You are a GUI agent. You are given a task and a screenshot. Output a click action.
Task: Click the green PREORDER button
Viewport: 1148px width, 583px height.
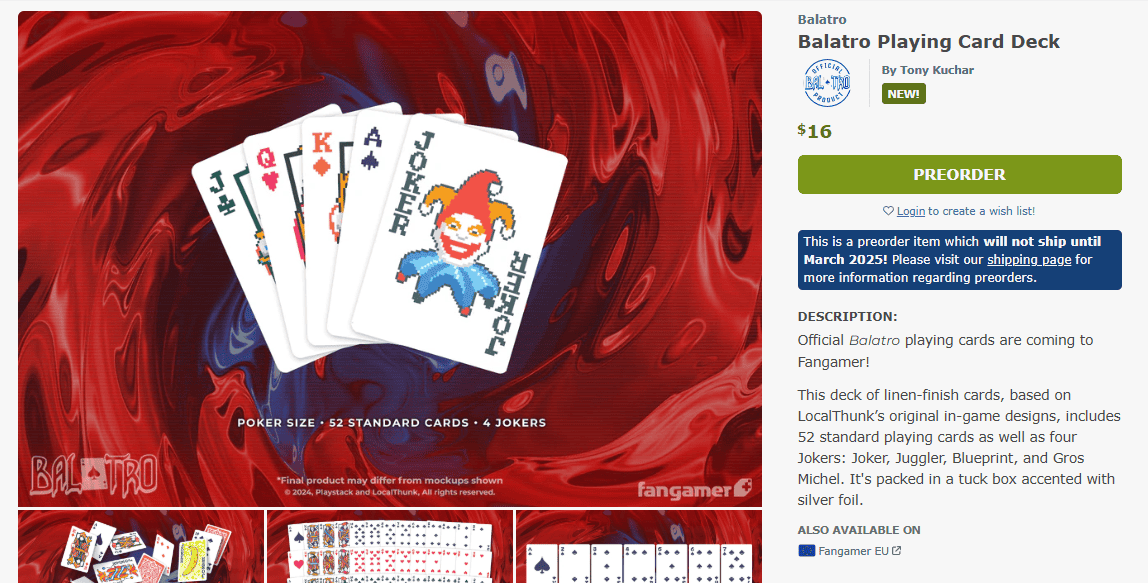(x=959, y=174)
